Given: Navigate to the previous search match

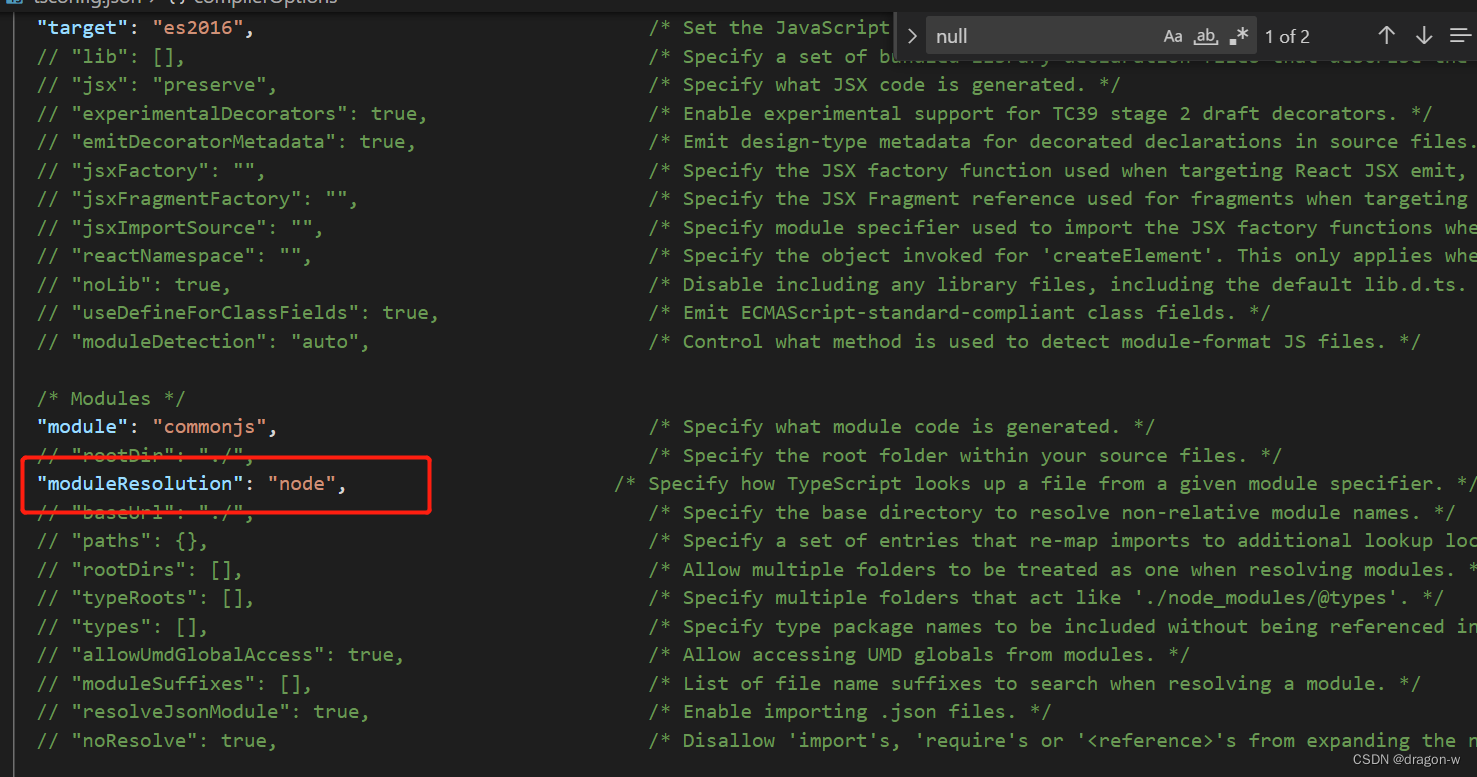Looking at the screenshot, I should point(1387,35).
